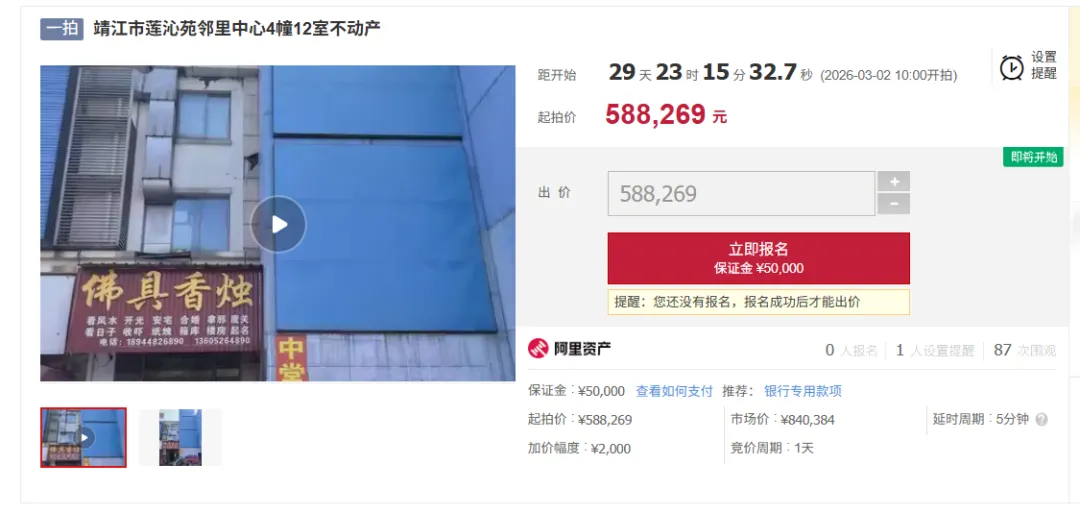Play the property video in main image
The height and width of the screenshot is (513, 1080).
(278, 224)
